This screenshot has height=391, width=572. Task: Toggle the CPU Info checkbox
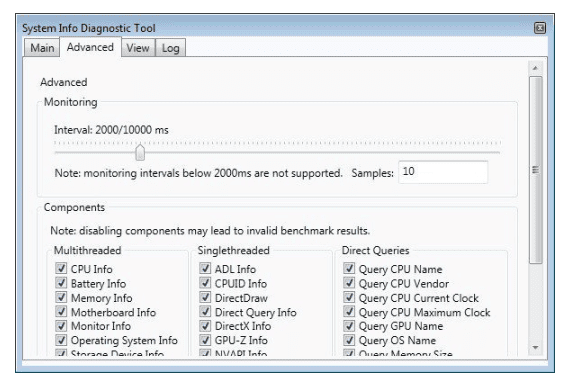coord(61,268)
